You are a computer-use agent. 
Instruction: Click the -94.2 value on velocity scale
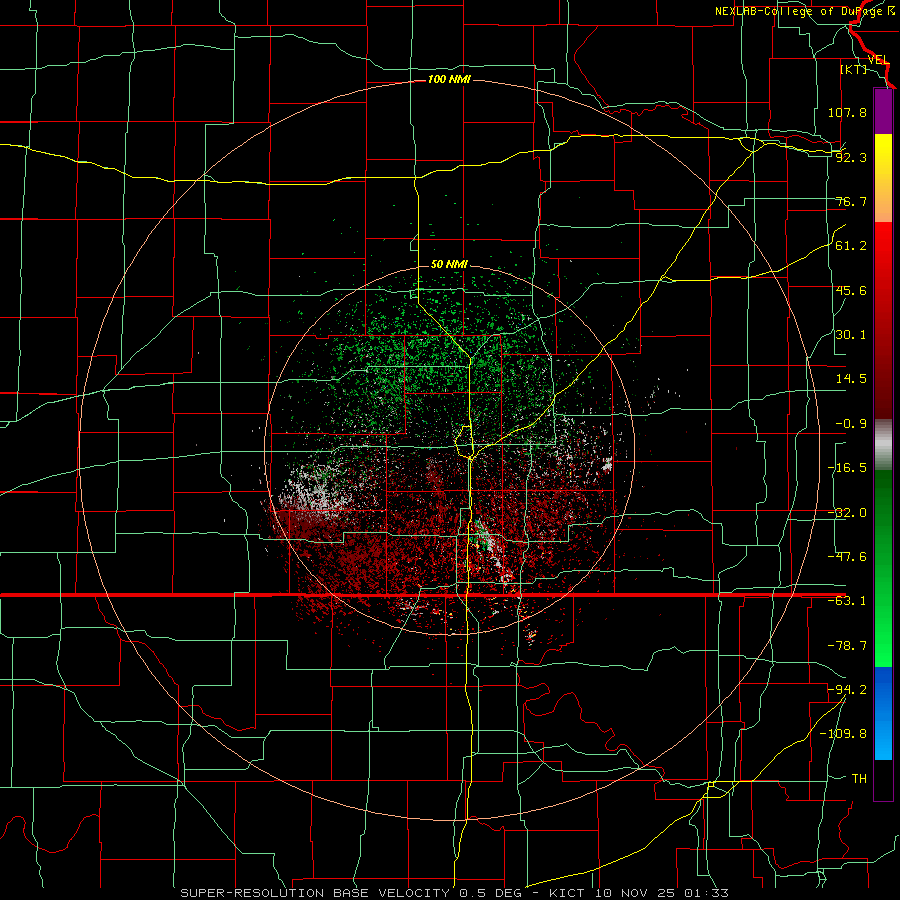coord(847,689)
